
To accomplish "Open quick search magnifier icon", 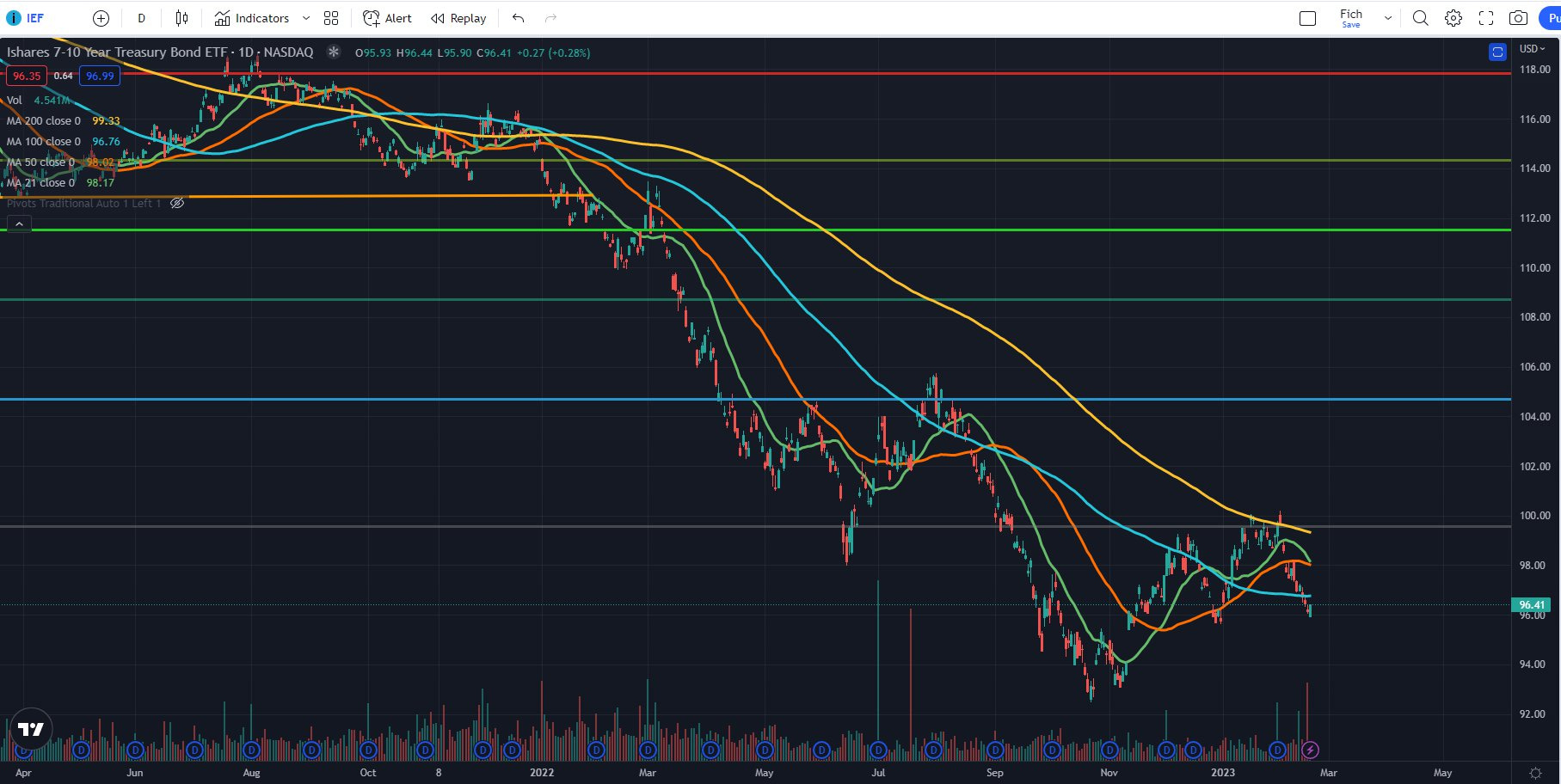I will (1420, 18).
